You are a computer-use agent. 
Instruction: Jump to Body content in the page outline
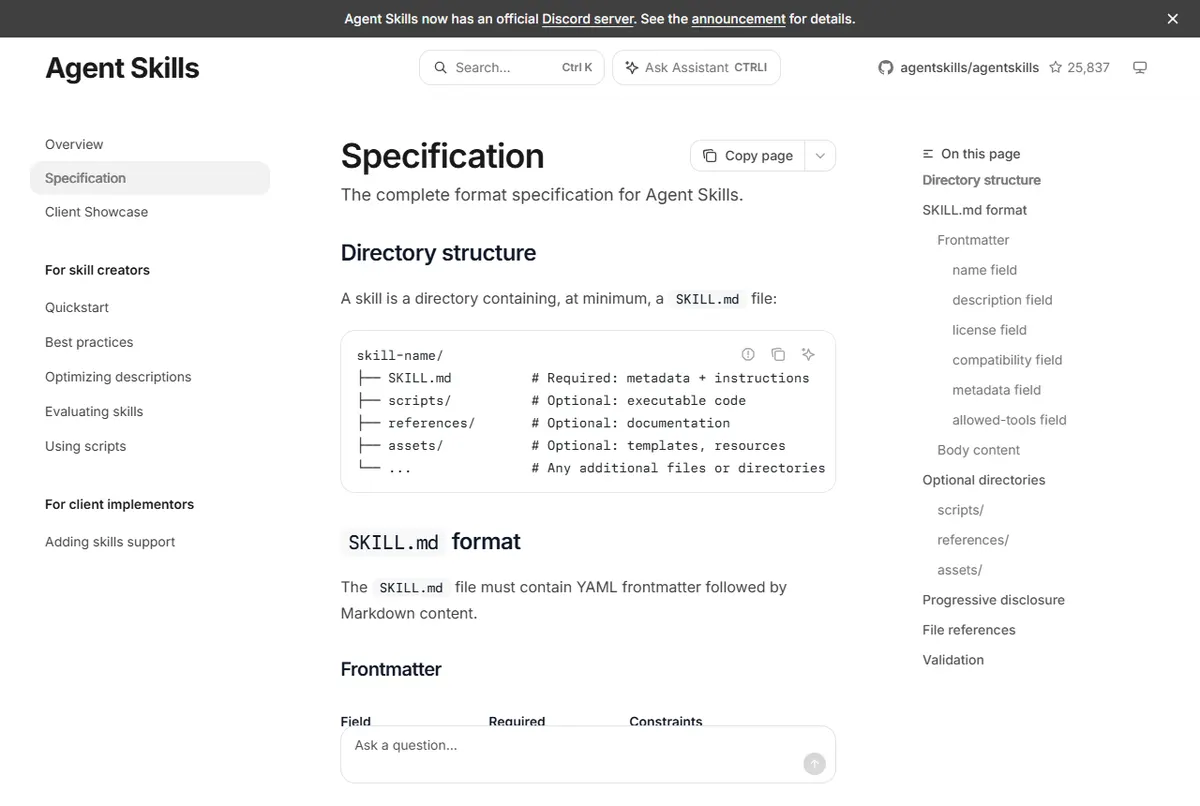(x=978, y=450)
